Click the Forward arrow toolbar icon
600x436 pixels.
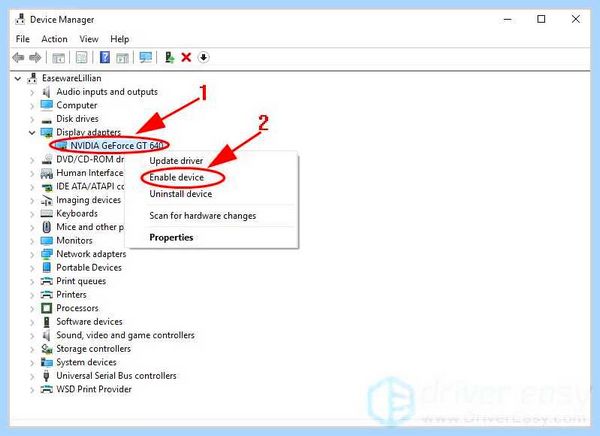pyautogui.click(x=35, y=57)
